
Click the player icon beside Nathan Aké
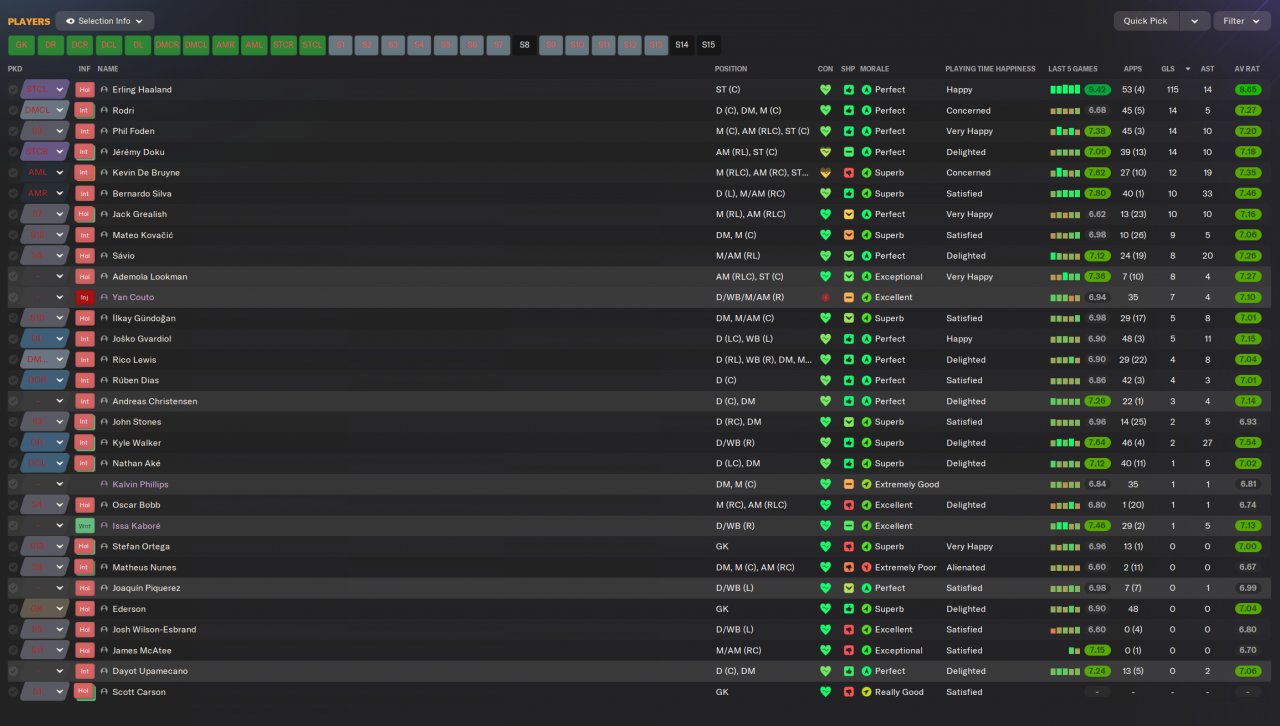[104, 463]
